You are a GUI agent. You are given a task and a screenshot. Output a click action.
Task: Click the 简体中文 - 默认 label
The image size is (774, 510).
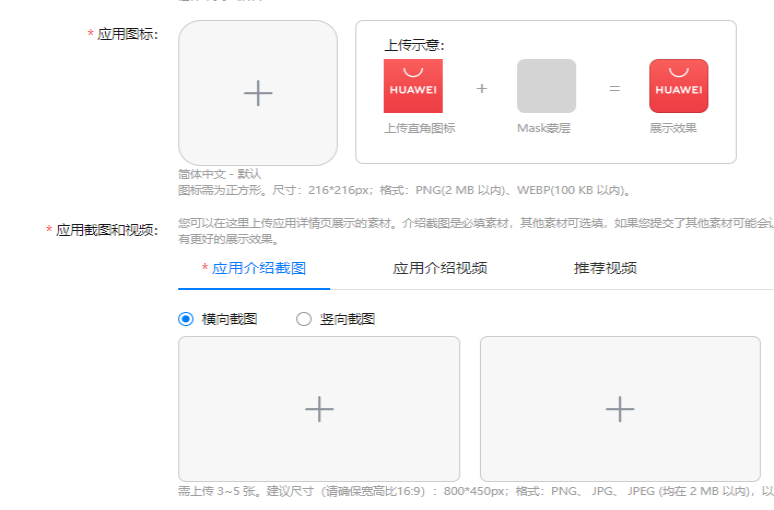click(220, 174)
